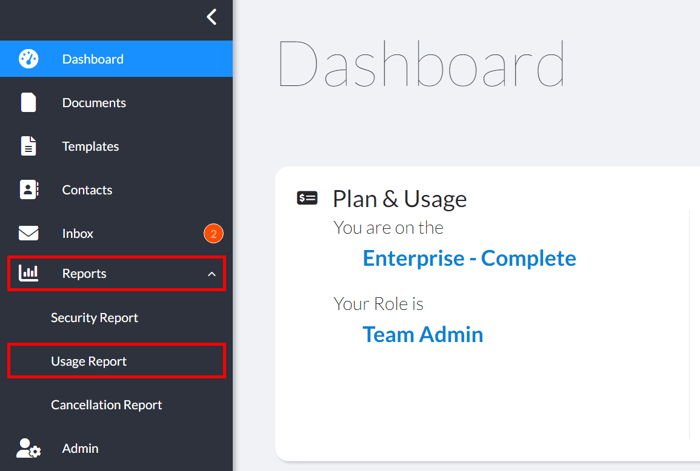Go to the Documents section
This screenshot has width=700, height=471.
94,103
